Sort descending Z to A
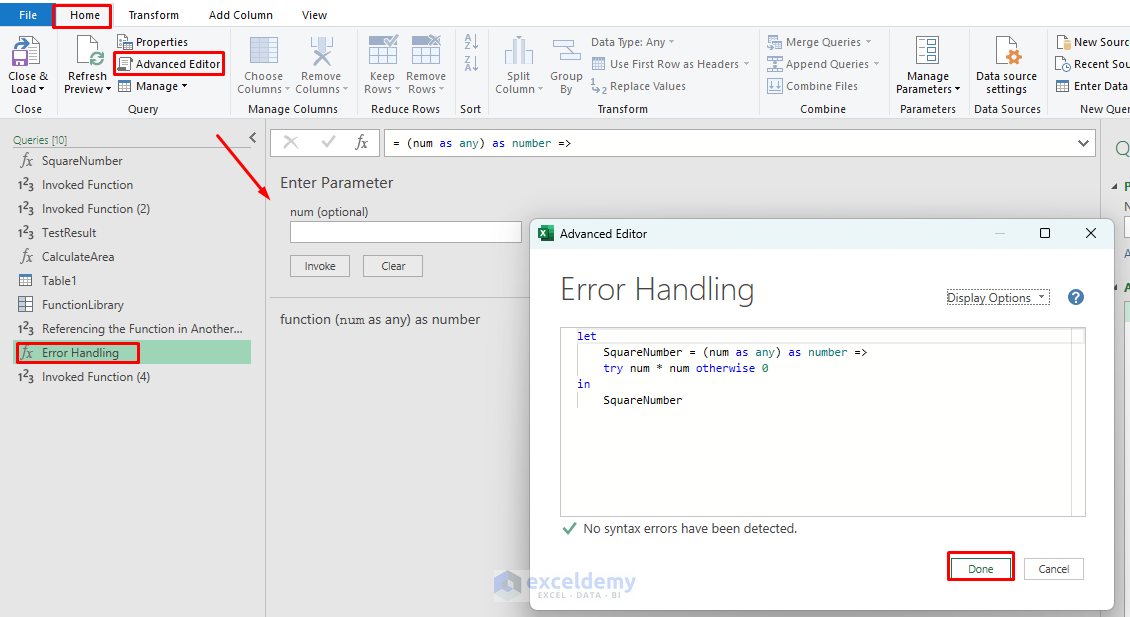 [x=471, y=63]
